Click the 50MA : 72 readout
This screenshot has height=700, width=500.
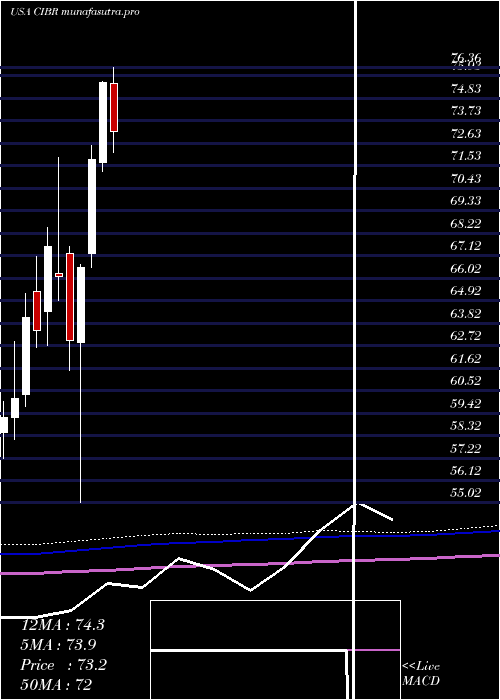click(56, 684)
